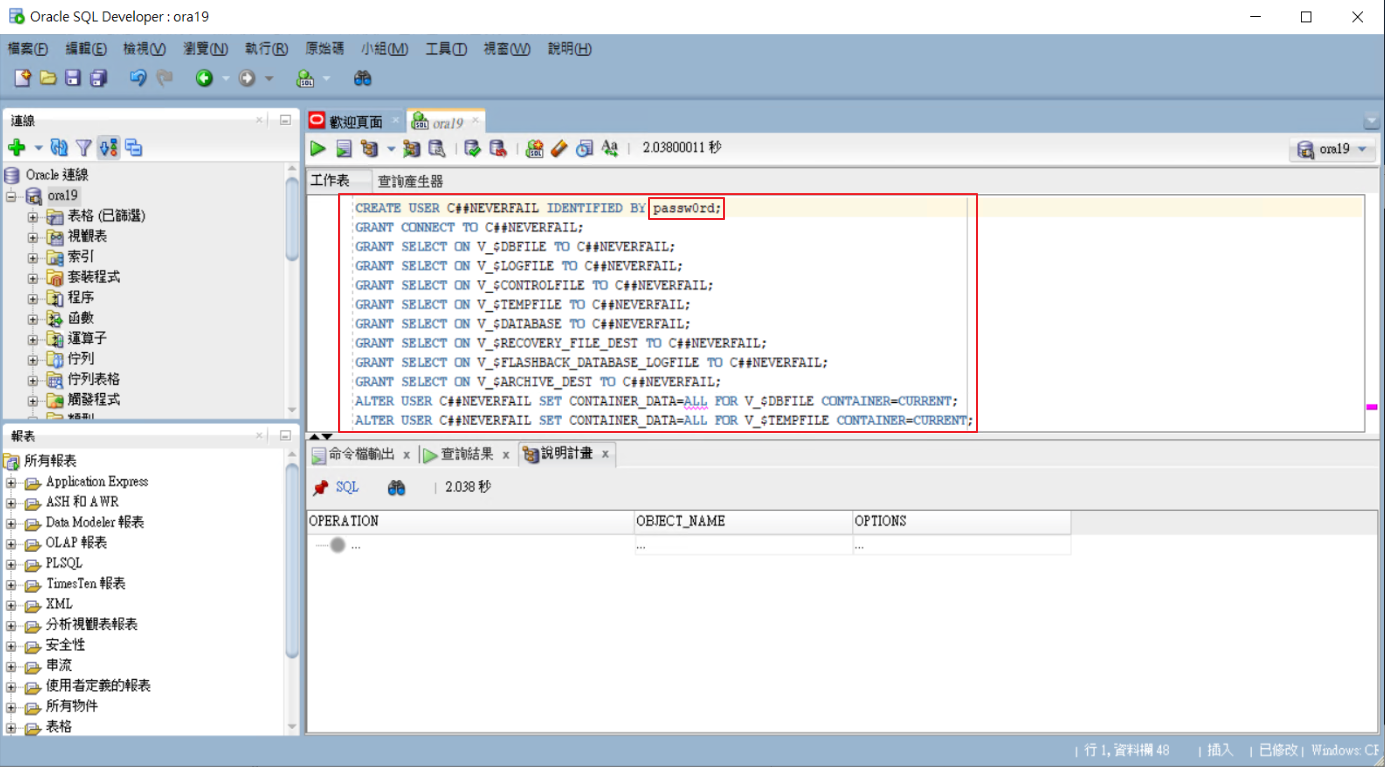Click the Open folder toolbar icon
The image size is (1385, 767).
click(x=47, y=78)
